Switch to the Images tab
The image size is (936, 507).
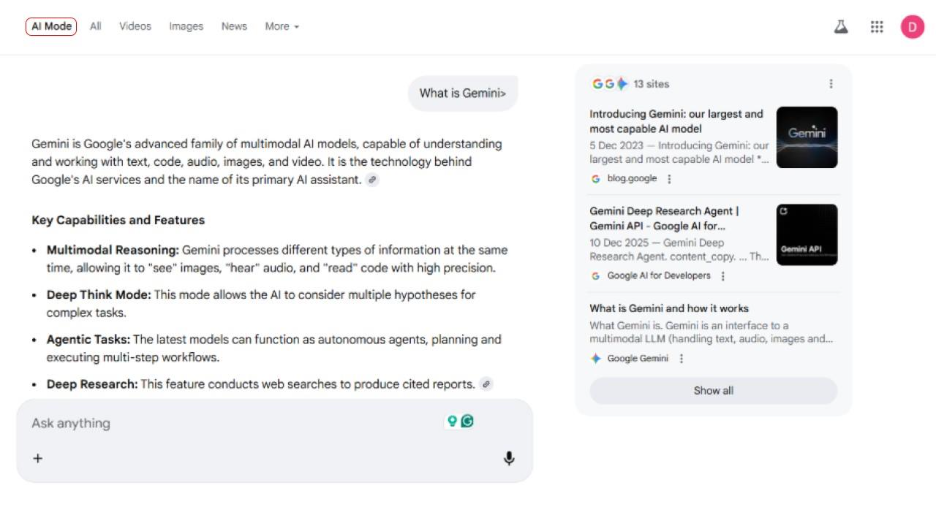pos(186,26)
